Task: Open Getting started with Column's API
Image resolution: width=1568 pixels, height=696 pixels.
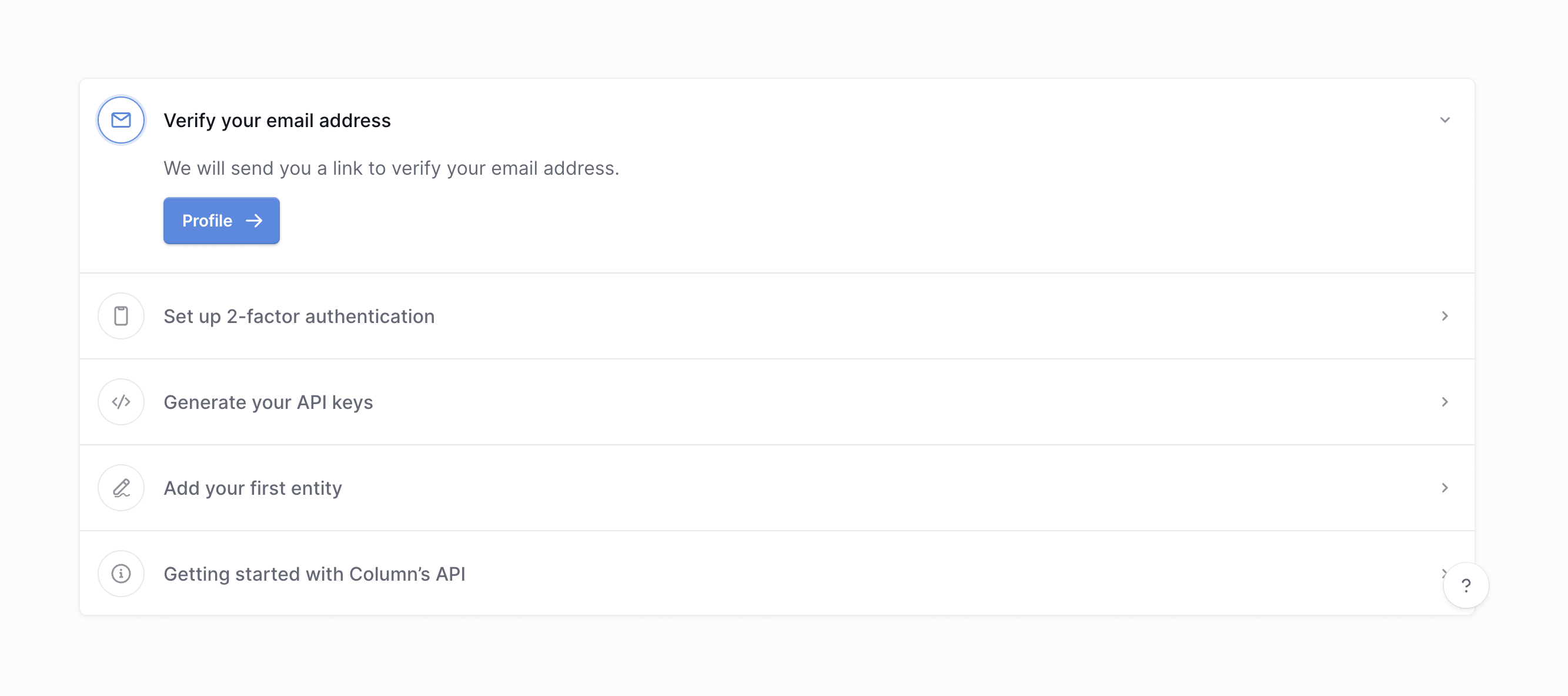Action: (314, 574)
